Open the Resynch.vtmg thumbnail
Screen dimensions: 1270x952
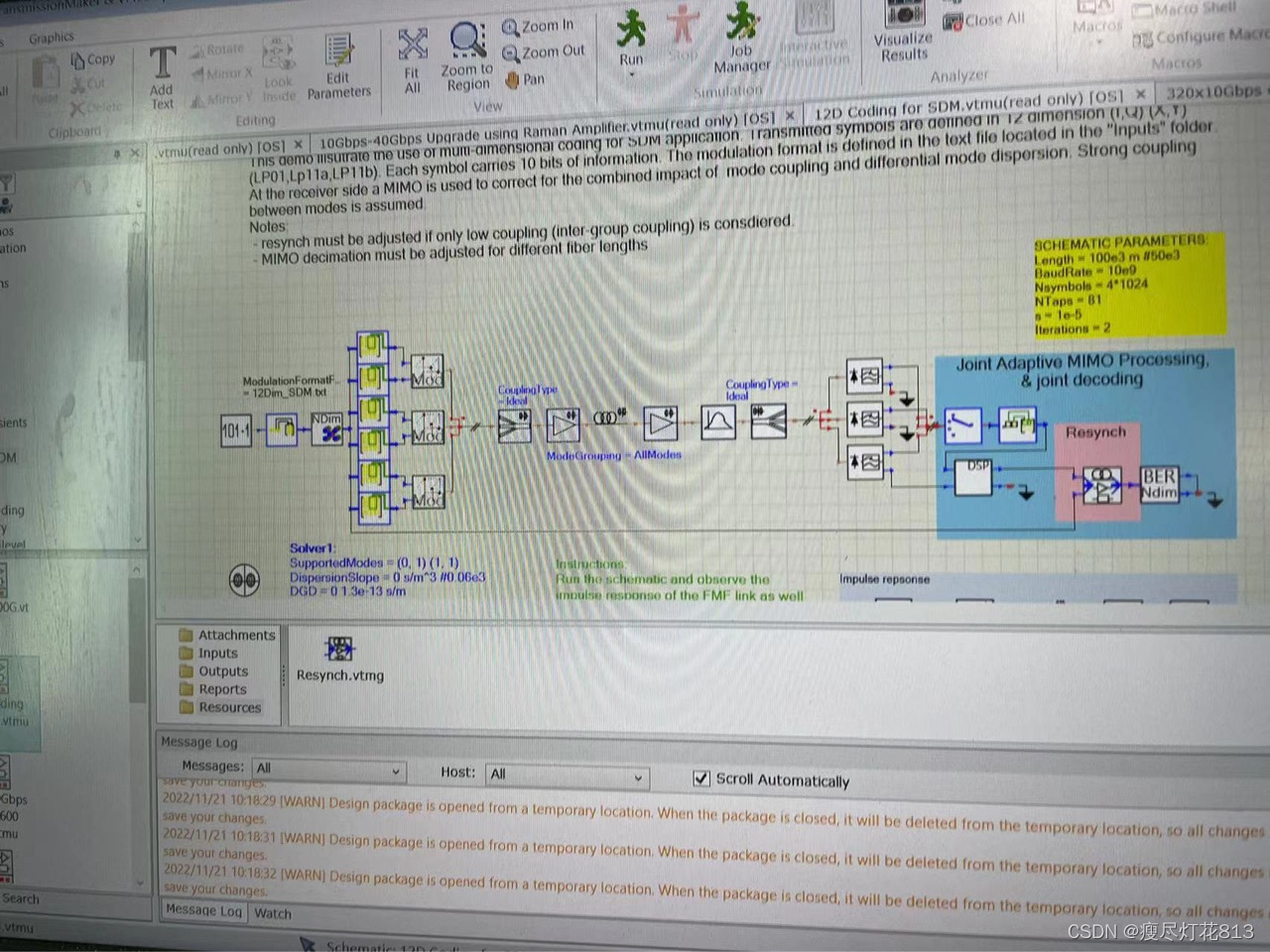[x=339, y=651]
